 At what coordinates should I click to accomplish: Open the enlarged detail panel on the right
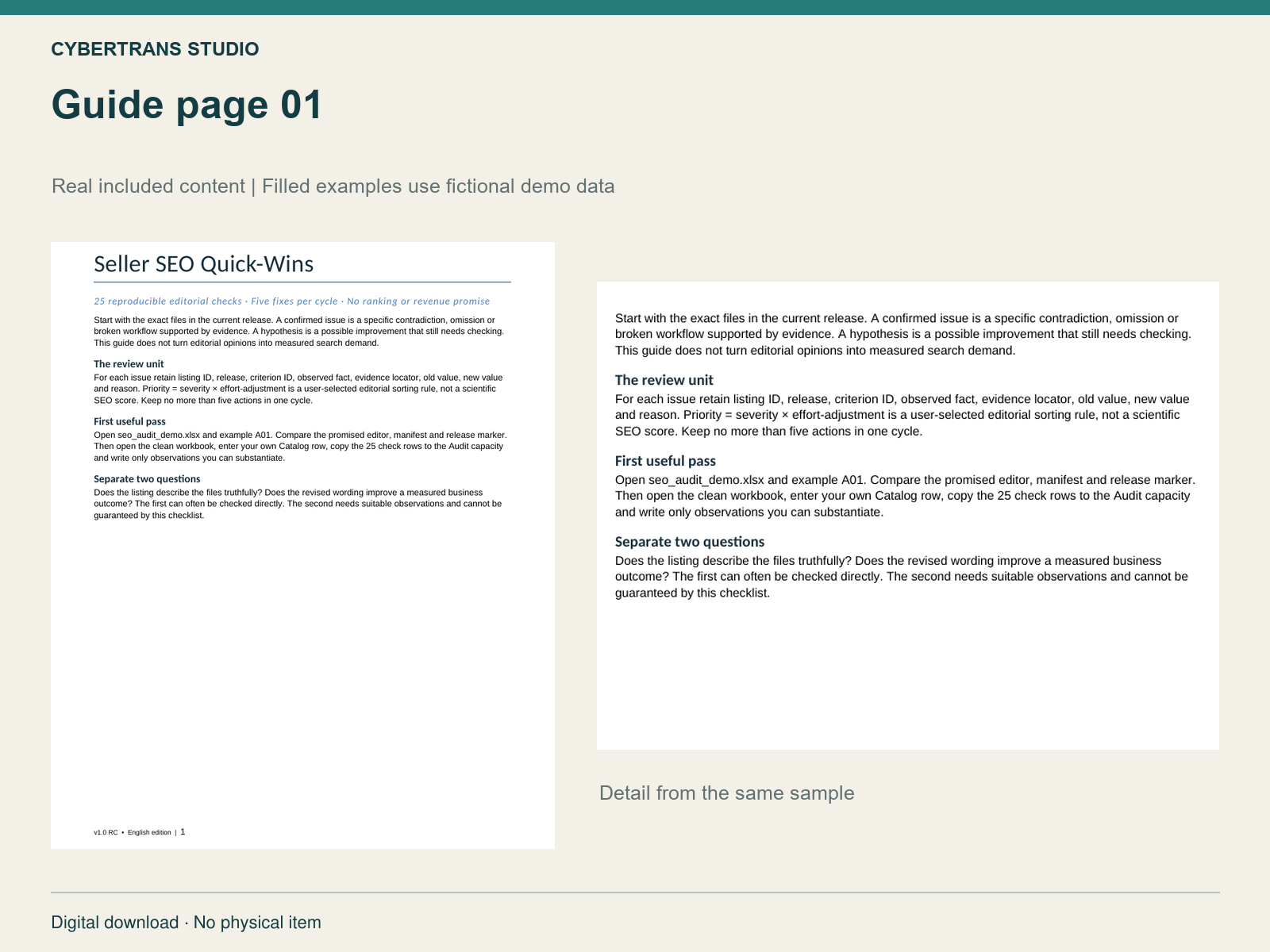click(x=907, y=516)
